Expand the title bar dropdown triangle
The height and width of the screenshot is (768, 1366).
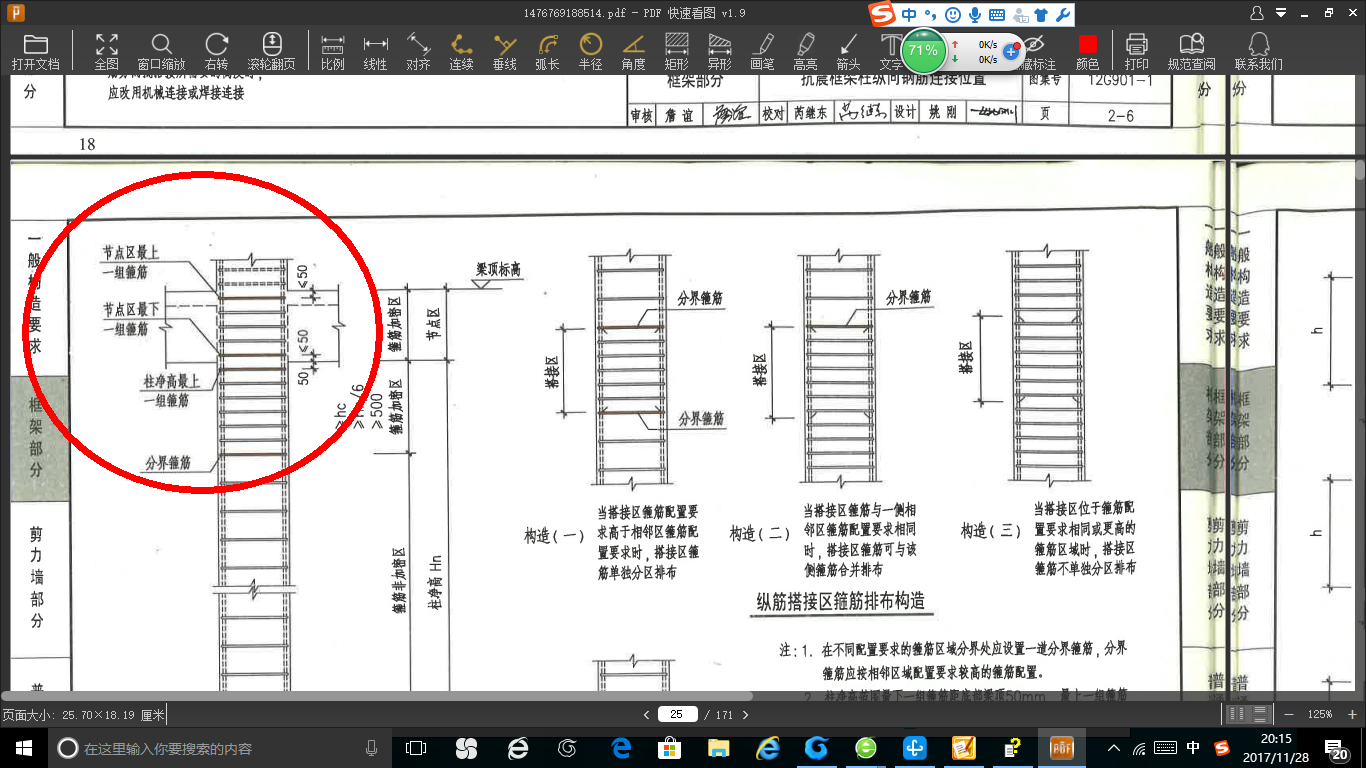point(1281,13)
